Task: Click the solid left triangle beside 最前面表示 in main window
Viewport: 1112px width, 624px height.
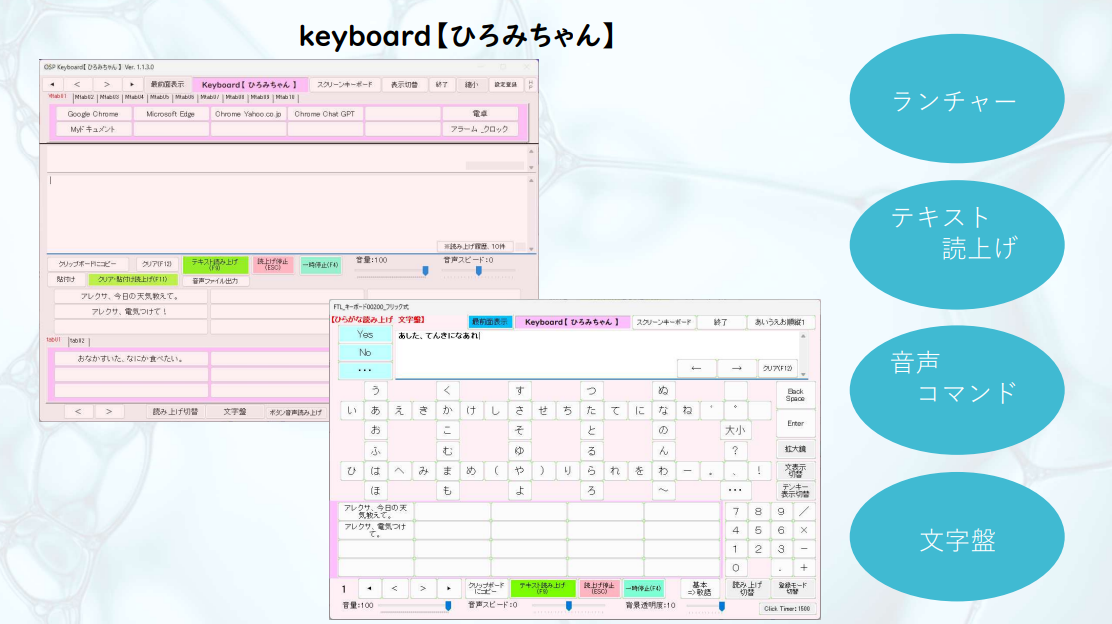Action: point(52,84)
